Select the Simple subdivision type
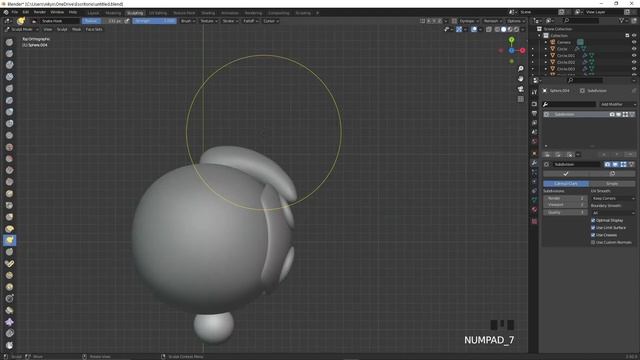Viewport: 640px width, 360px height. coord(612,184)
